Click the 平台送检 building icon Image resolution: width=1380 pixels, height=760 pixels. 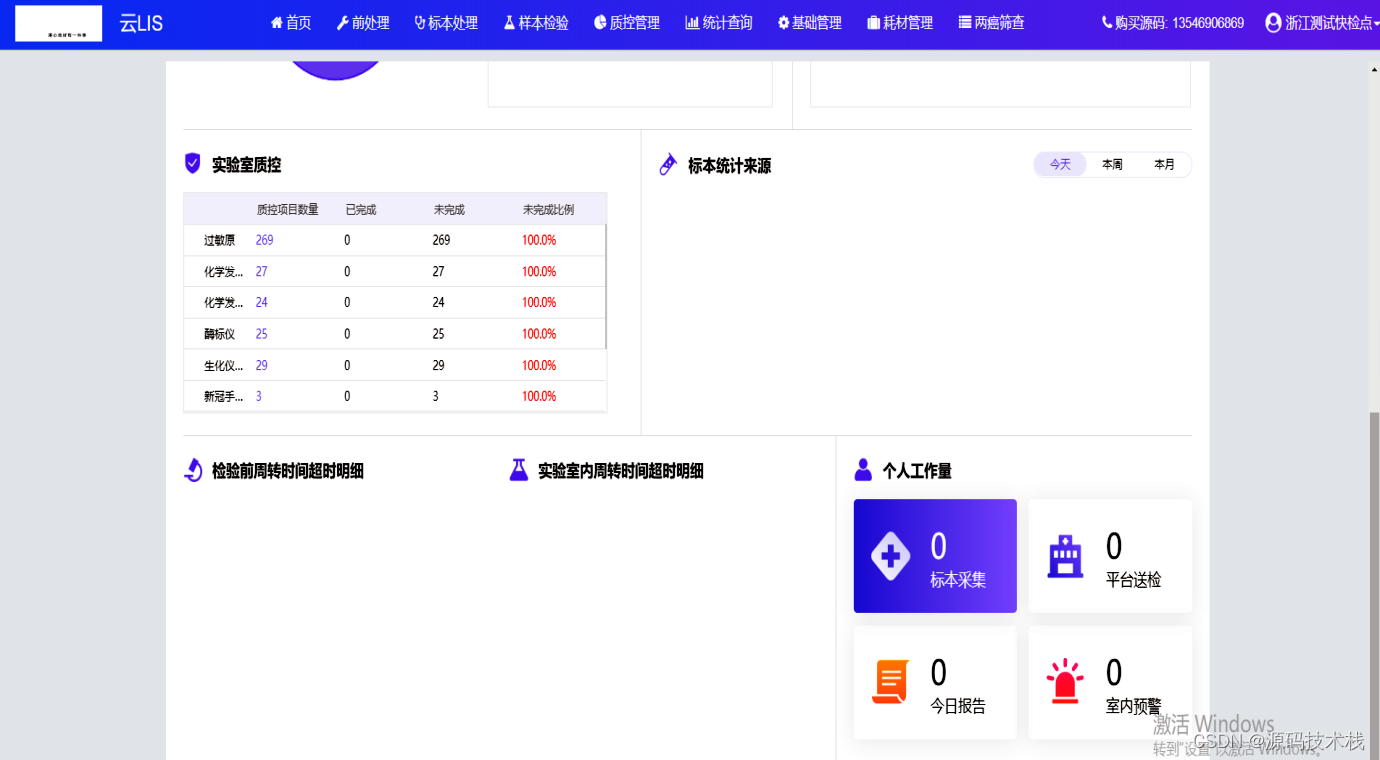(1065, 555)
